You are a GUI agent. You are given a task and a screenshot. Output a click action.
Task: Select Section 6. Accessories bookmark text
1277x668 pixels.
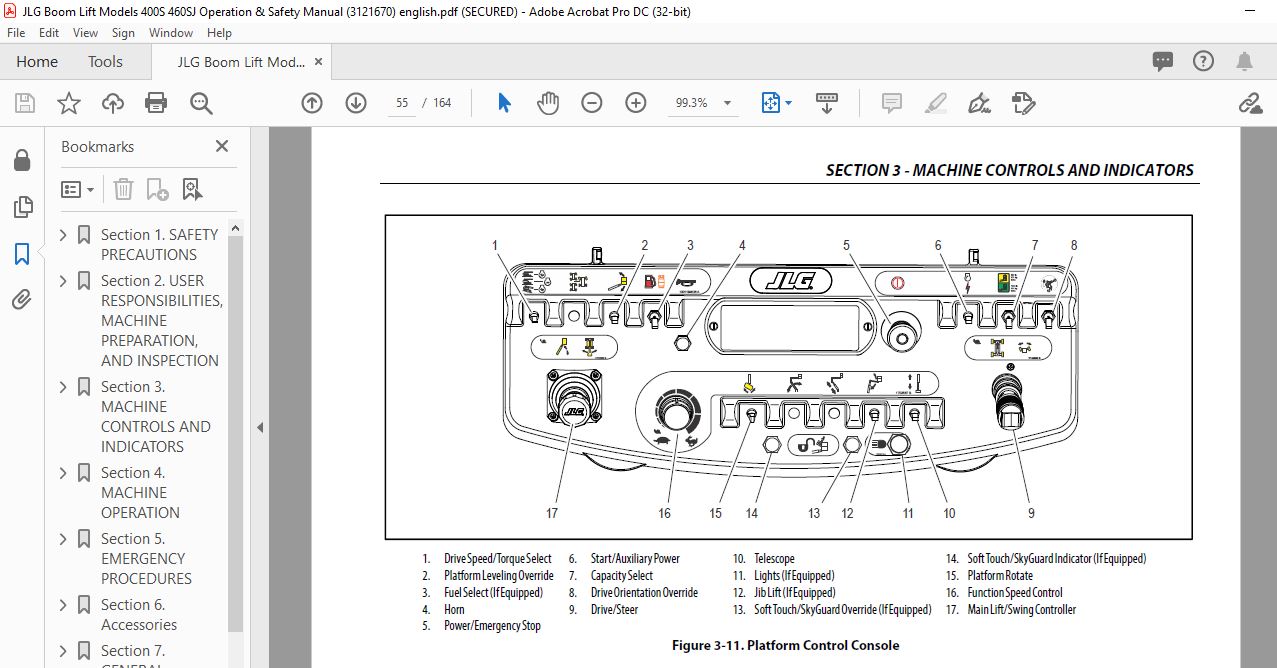click(139, 614)
